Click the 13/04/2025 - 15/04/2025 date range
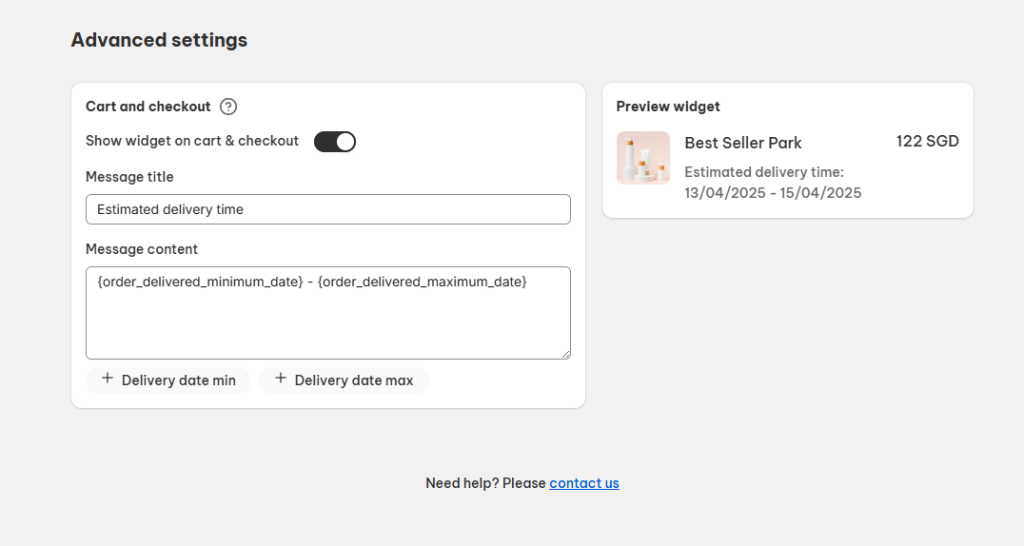The height and width of the screenshot is (546, 1024). [x=773, y=193]
